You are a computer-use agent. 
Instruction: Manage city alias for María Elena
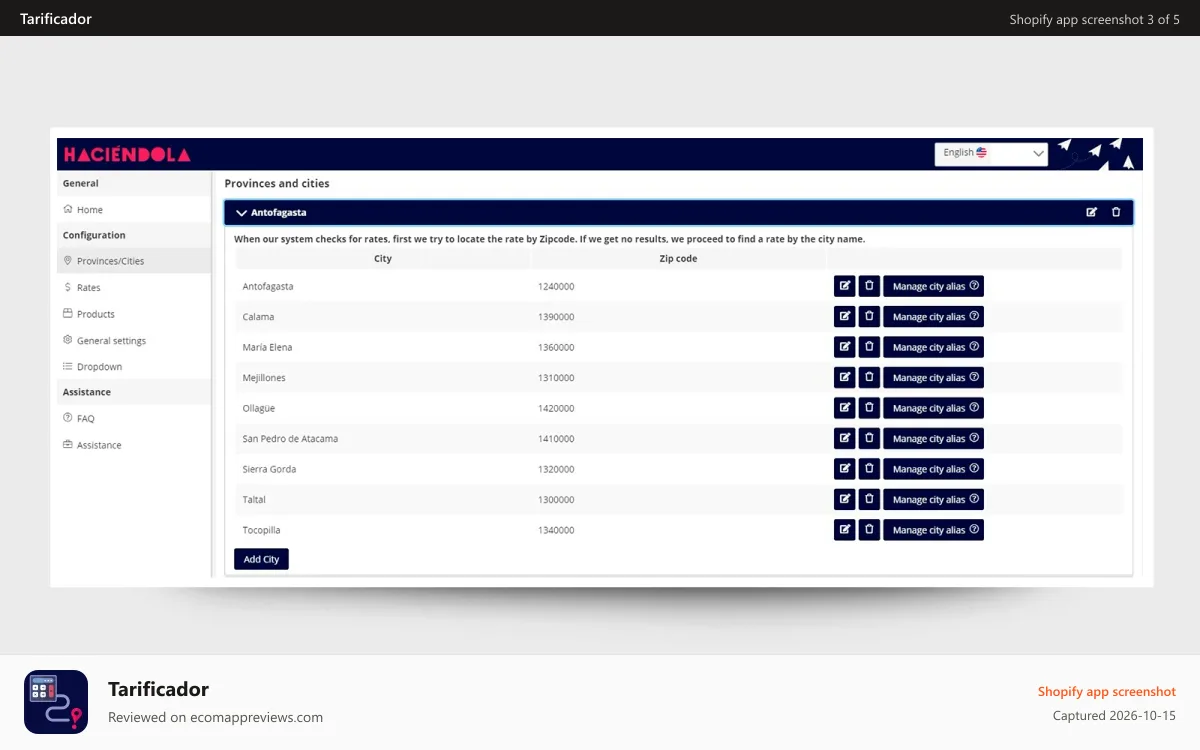933,347
